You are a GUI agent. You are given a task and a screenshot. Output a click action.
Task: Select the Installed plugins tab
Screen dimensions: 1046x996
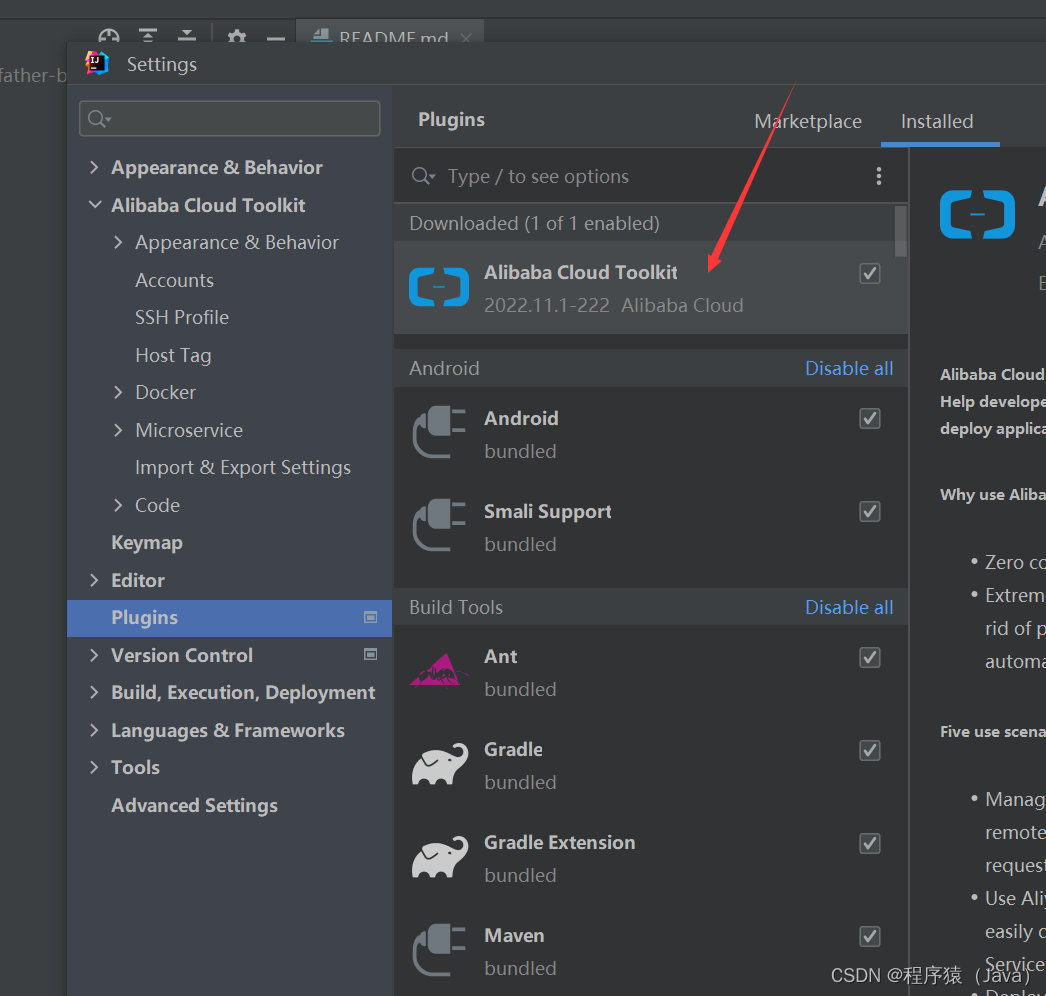pyautogui.click(x=937, y=121)
